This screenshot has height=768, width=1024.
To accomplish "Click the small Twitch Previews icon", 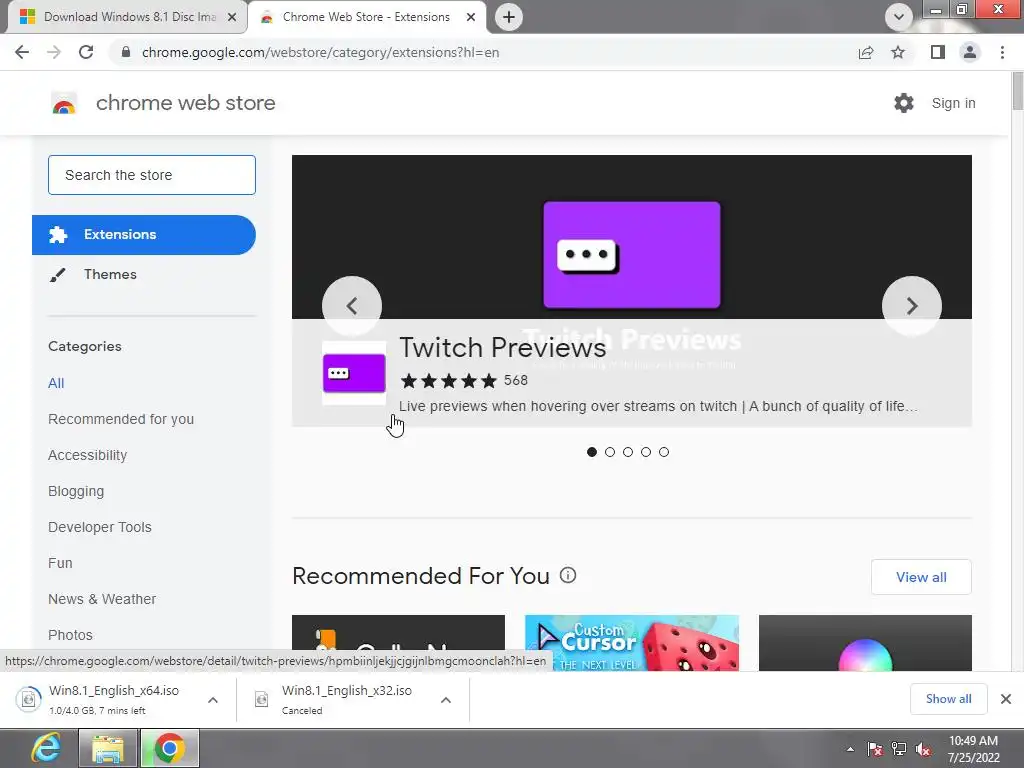I will click(354, 373).
